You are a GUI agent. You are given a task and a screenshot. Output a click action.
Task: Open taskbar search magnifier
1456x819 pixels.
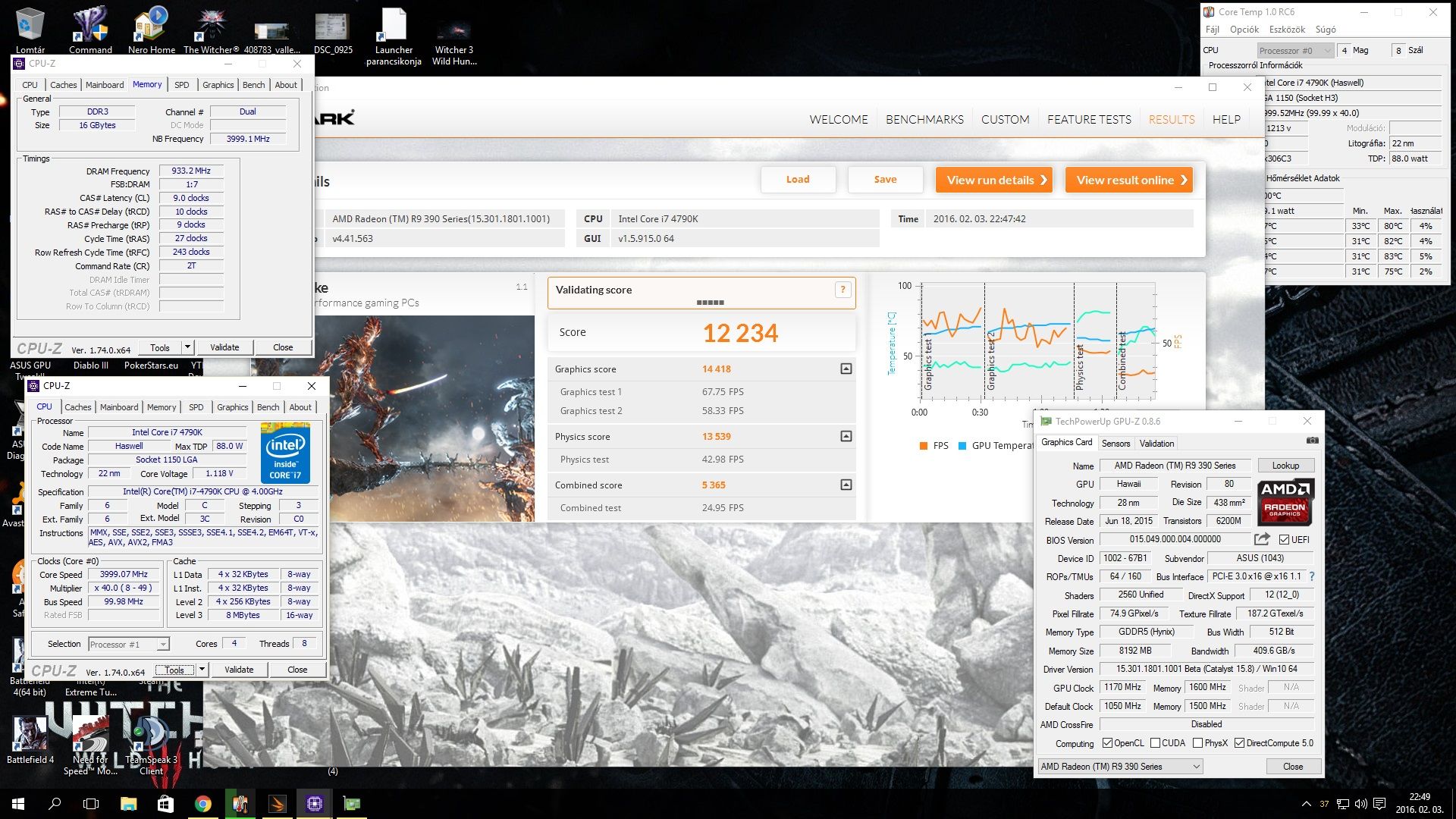(x=55, y=804)
